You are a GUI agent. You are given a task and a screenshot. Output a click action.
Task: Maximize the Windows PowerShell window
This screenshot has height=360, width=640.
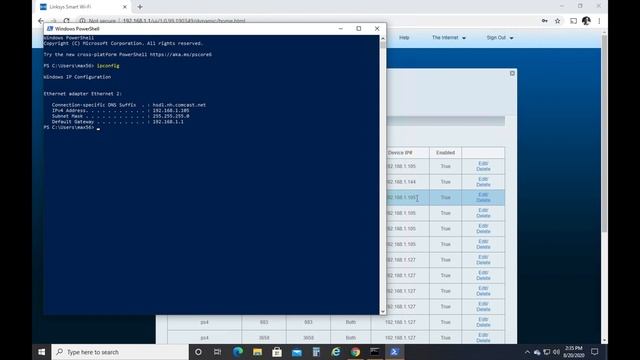click(x=359, y=29)
